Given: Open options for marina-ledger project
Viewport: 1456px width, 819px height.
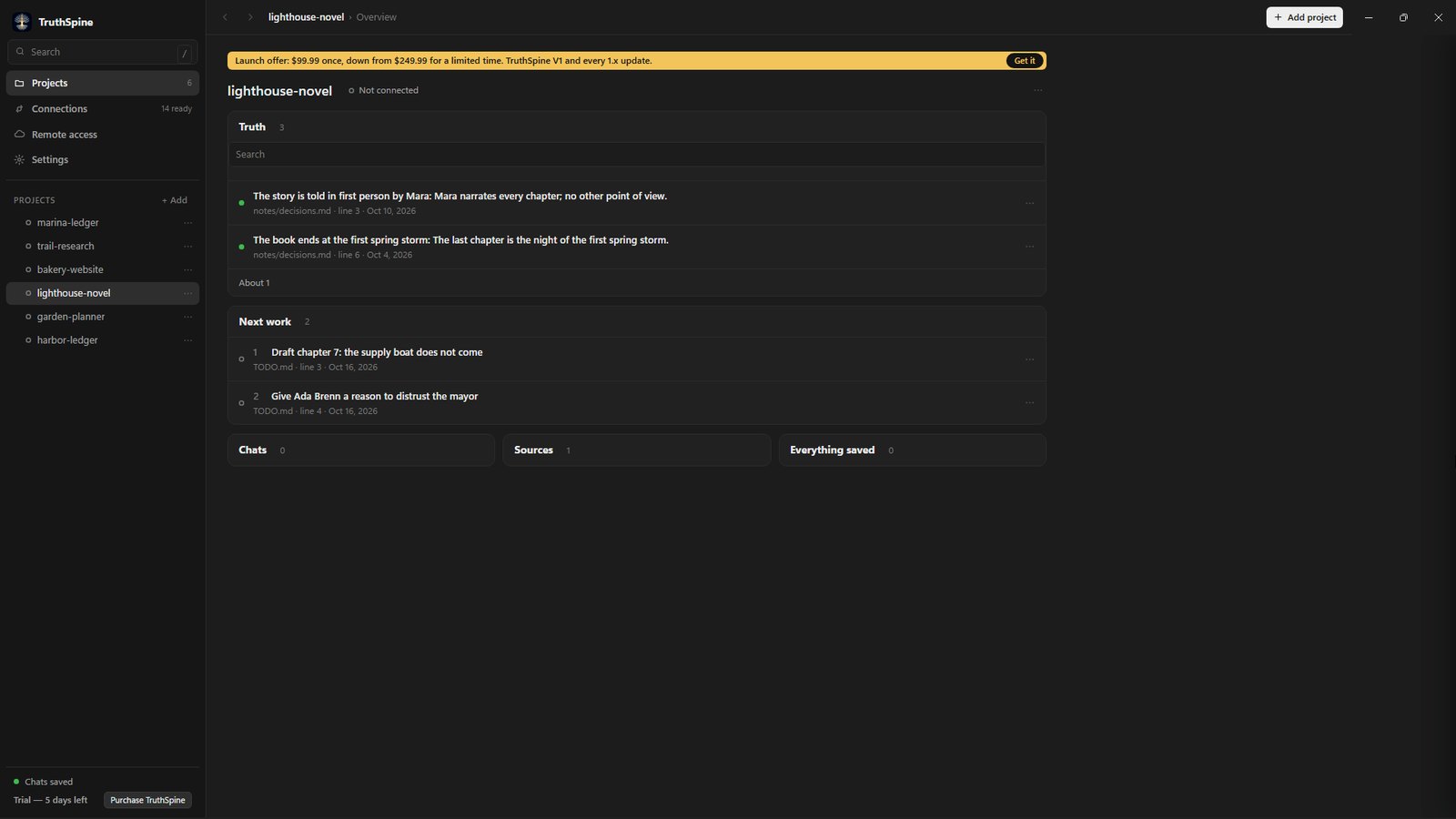Looking at the screenshot, I should 188,223.
